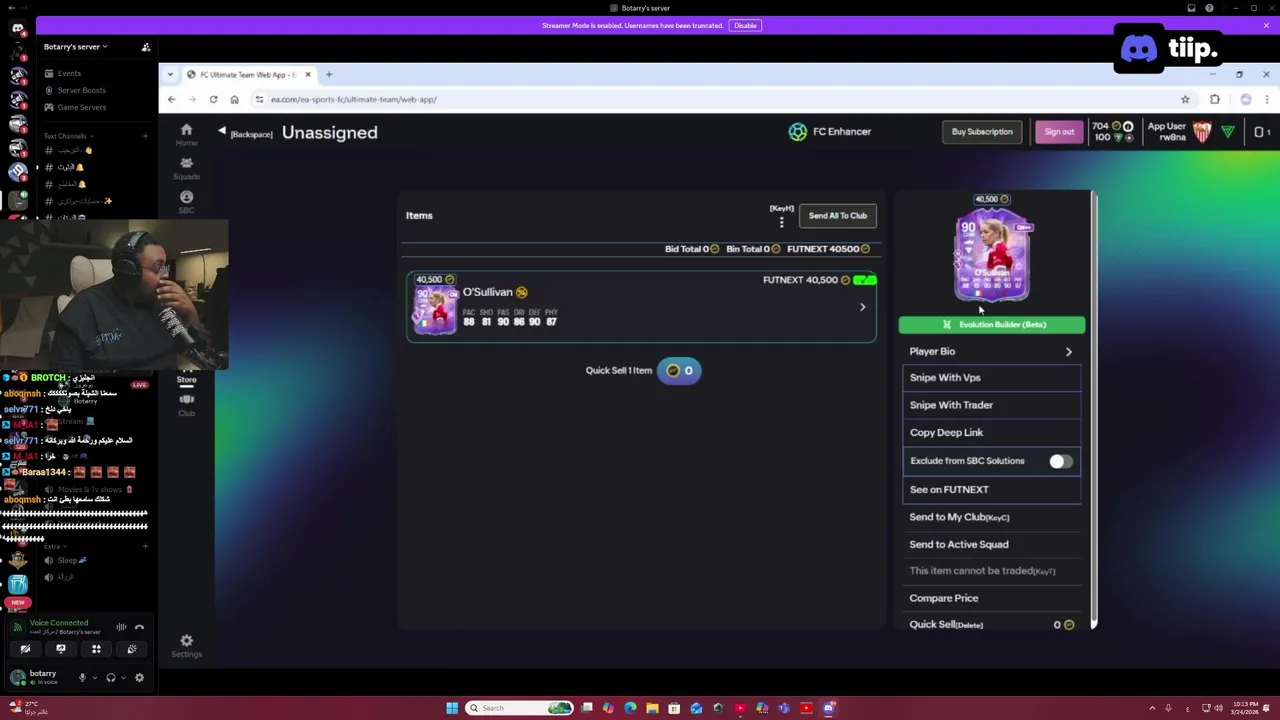Open headphone output device dropdown
1280x720 pixels.
124,677
